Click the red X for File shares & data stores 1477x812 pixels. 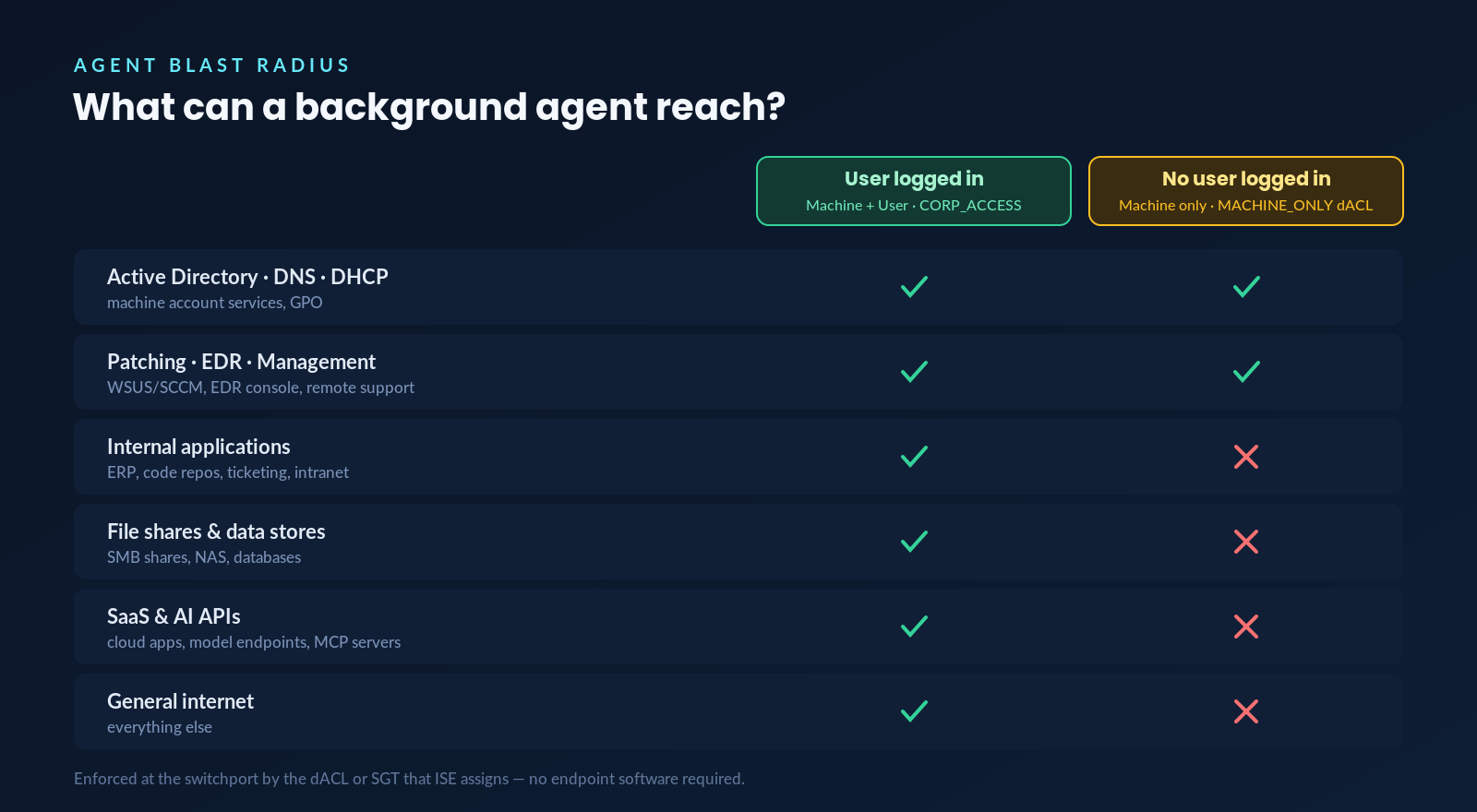1246,542
